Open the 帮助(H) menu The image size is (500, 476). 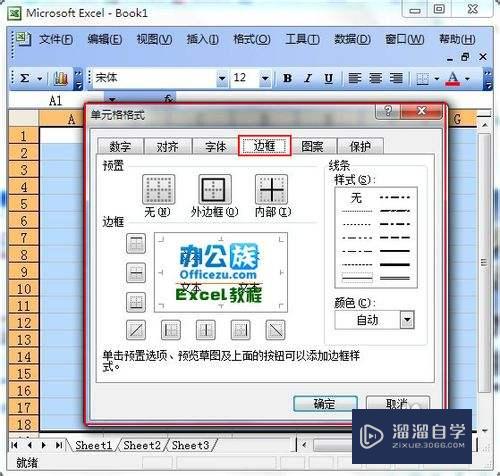[x=457, y=39]
